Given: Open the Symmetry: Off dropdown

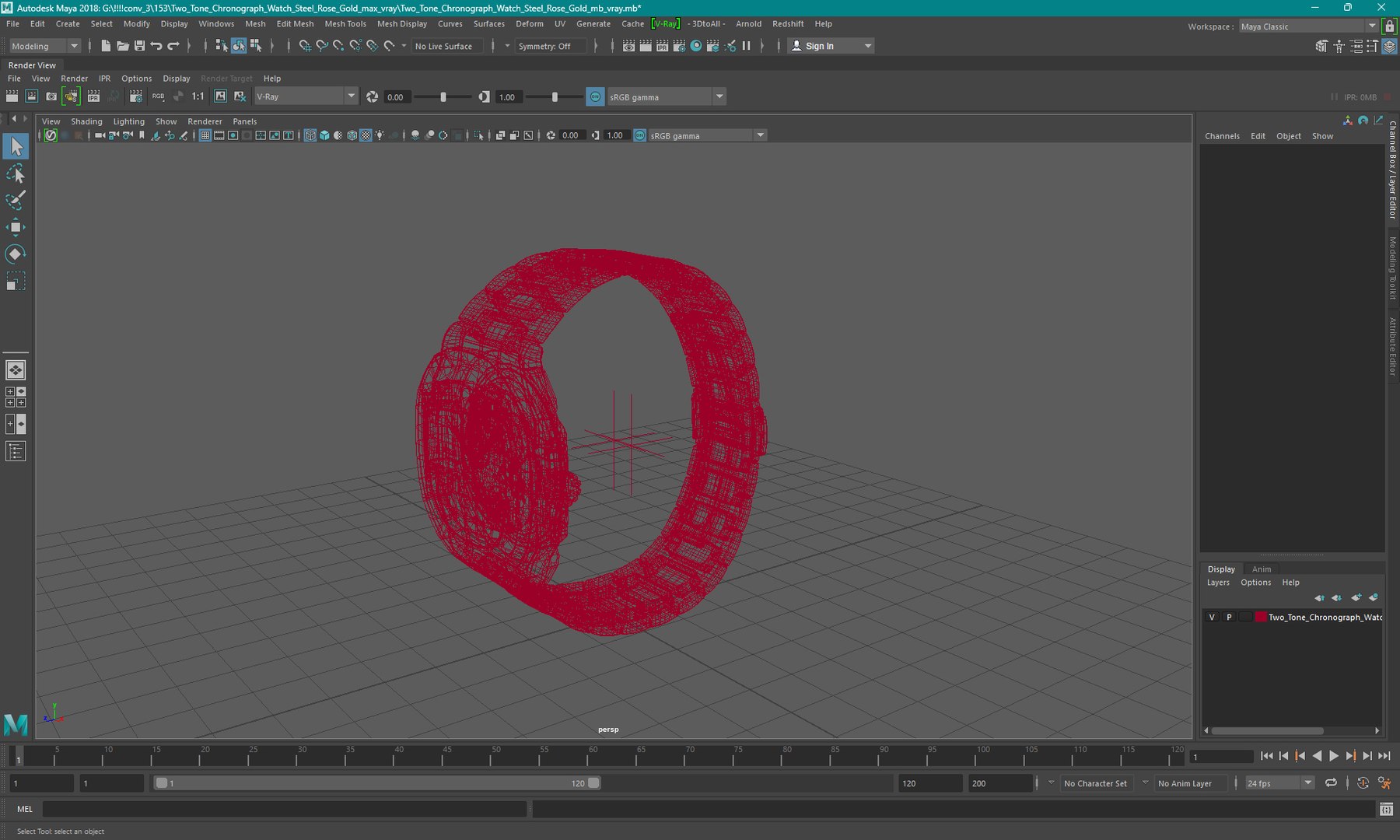Looking at the screenshot, I should click(x=551, y=46).
